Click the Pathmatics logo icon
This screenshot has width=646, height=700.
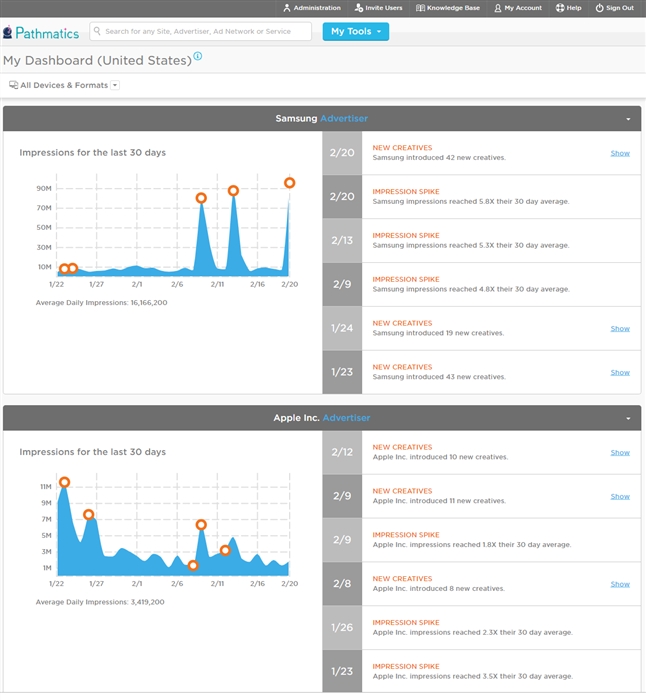(8, 32)
